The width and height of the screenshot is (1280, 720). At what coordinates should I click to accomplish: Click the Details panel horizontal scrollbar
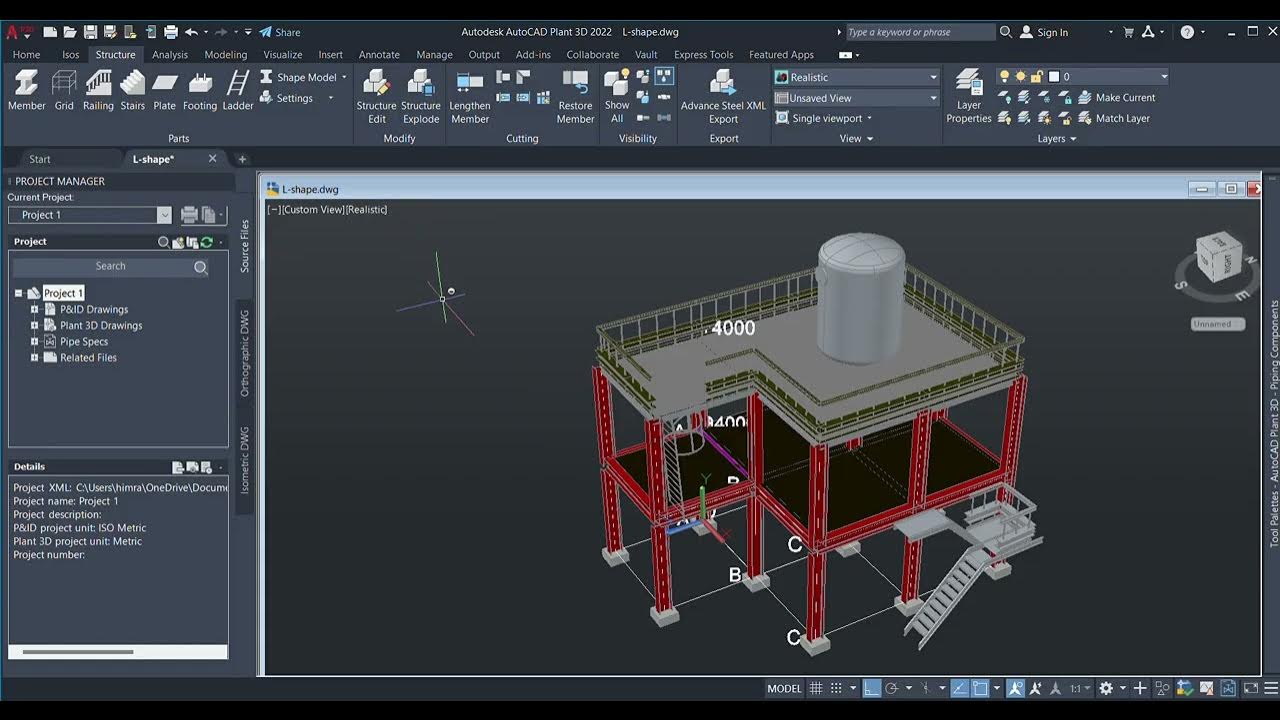pyautogui.click(x=77, y=652)
